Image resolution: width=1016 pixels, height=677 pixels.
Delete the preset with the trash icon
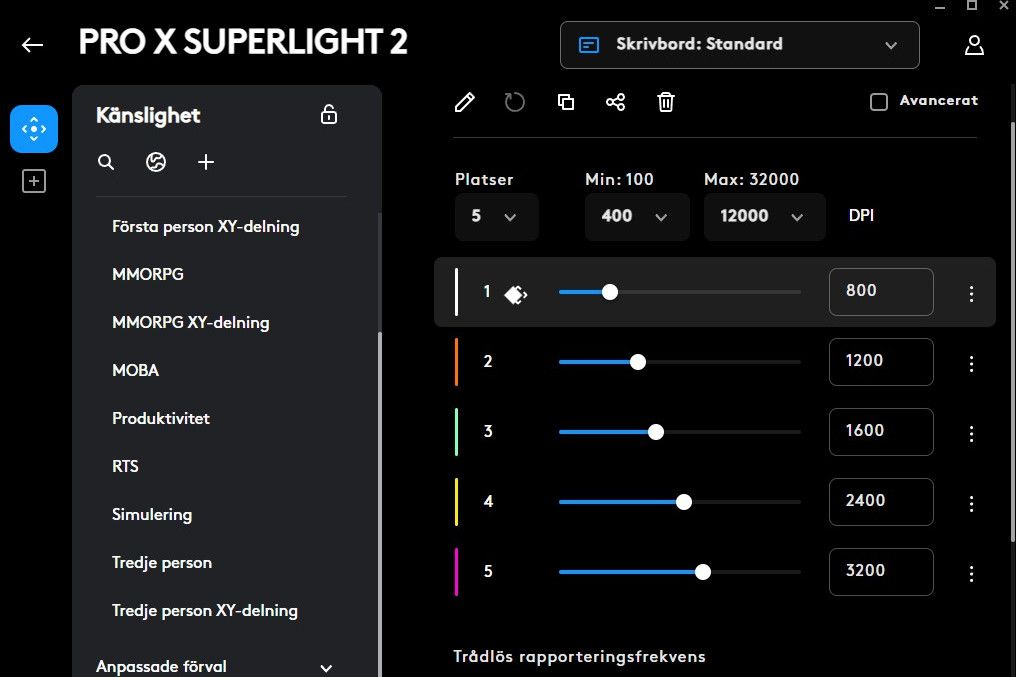coord(665,102)
